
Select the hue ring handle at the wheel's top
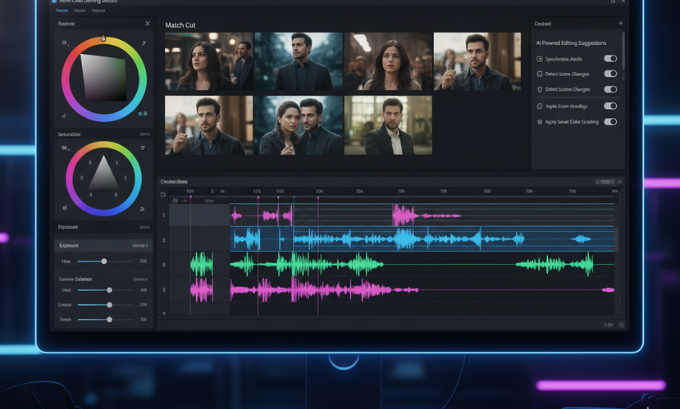coord(103,39)
